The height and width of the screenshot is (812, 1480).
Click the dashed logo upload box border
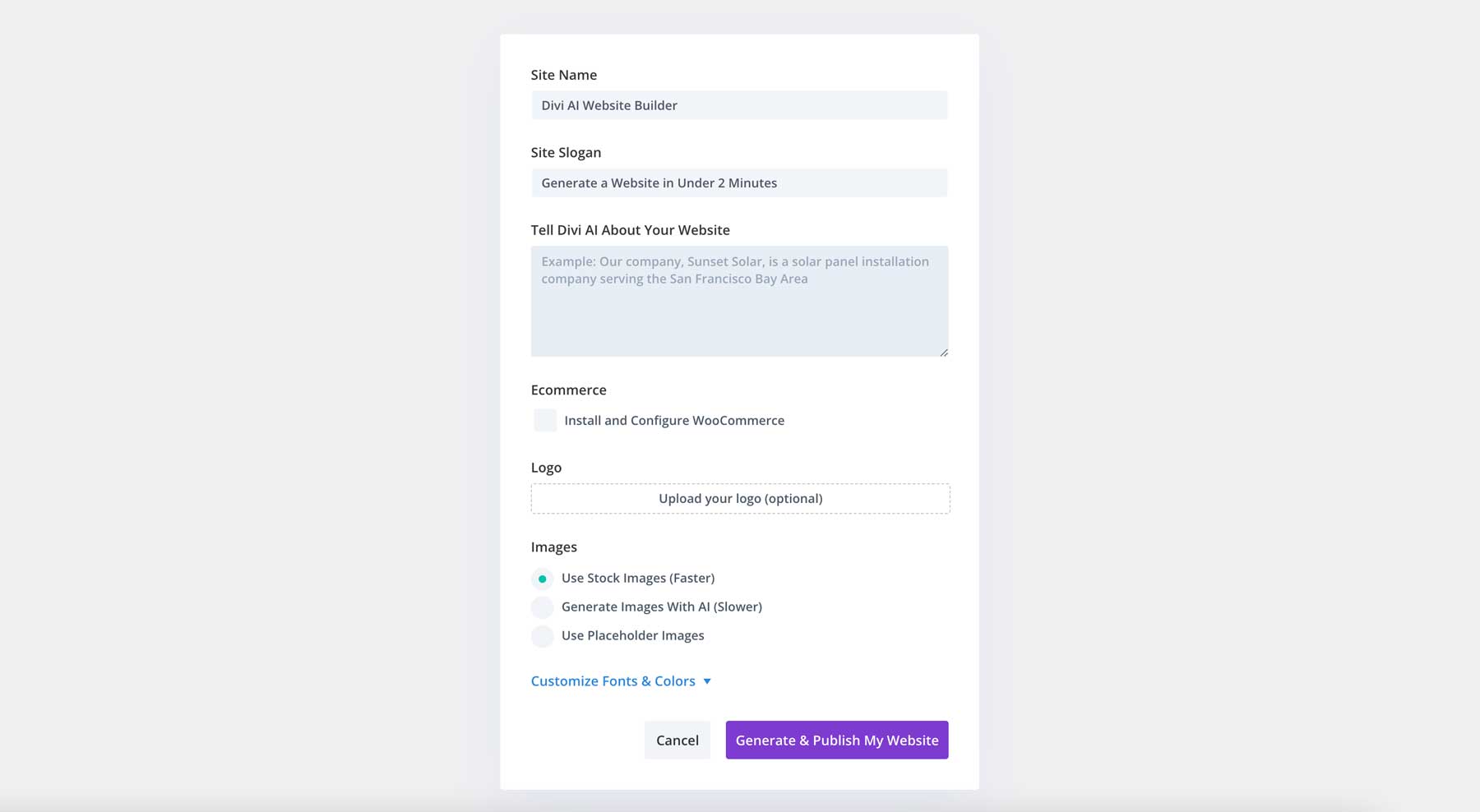(739, 485)
